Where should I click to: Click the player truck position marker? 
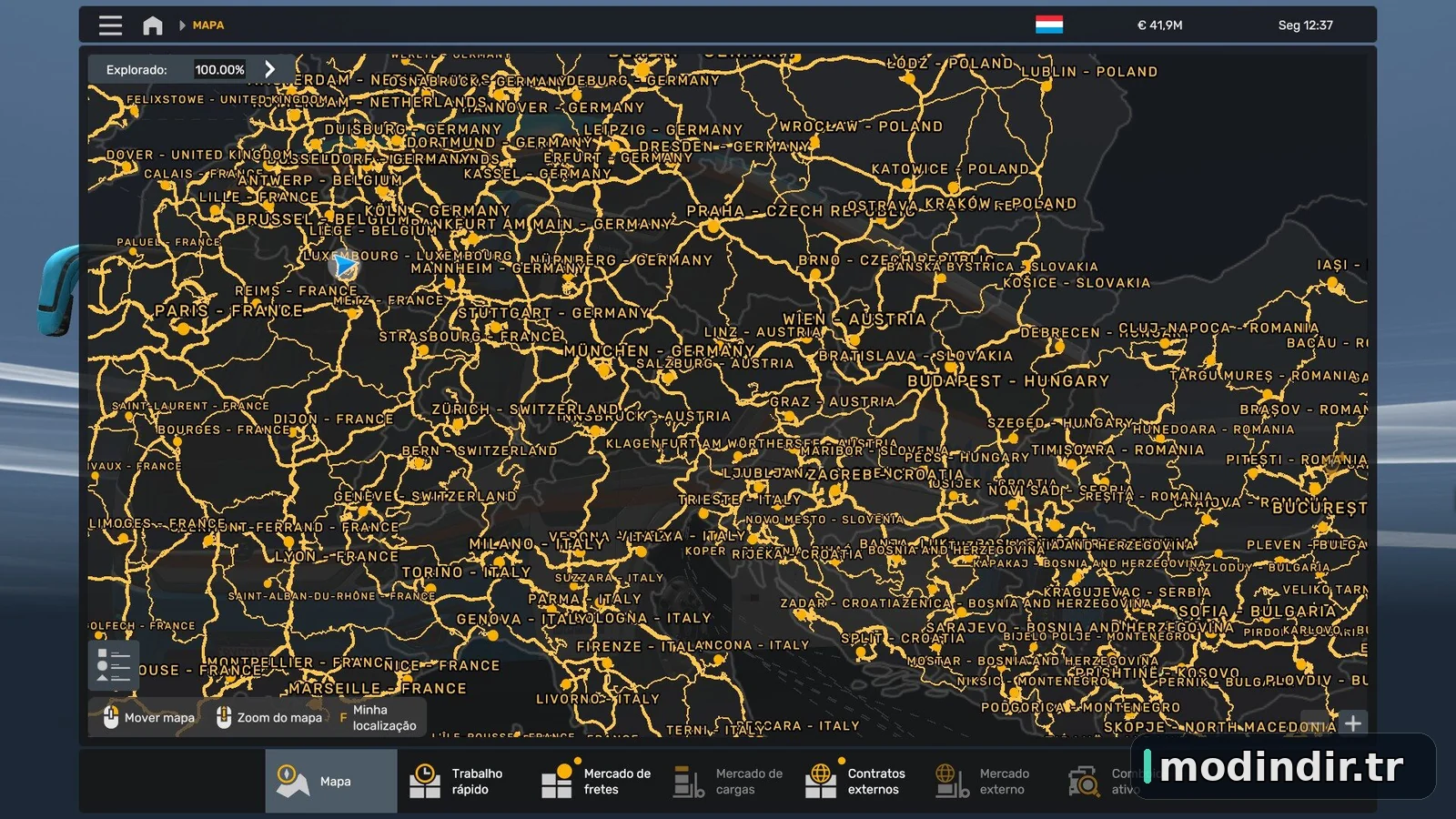[x=344, y=266]
